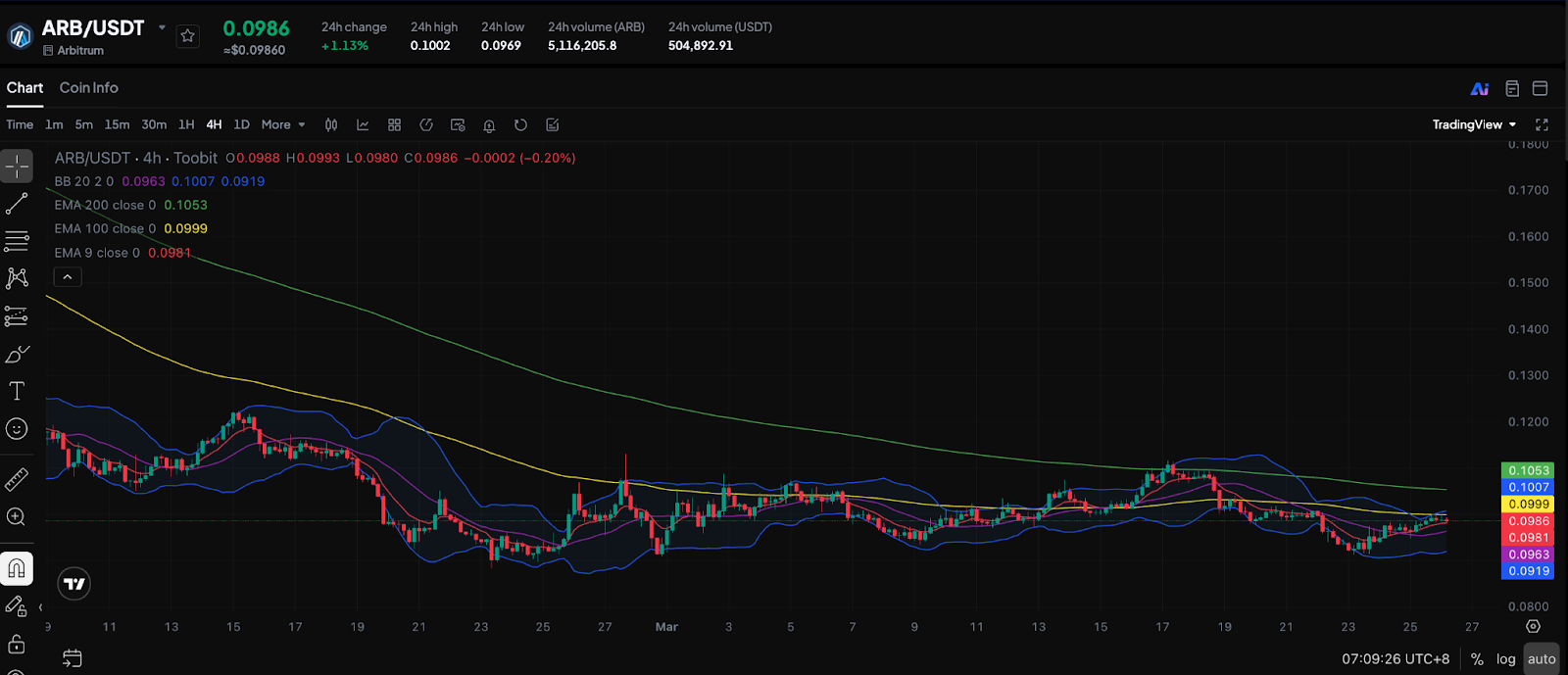Toggle log scale on price axis
Screen dimensions: 1568x675
(x=1506, y=659)
